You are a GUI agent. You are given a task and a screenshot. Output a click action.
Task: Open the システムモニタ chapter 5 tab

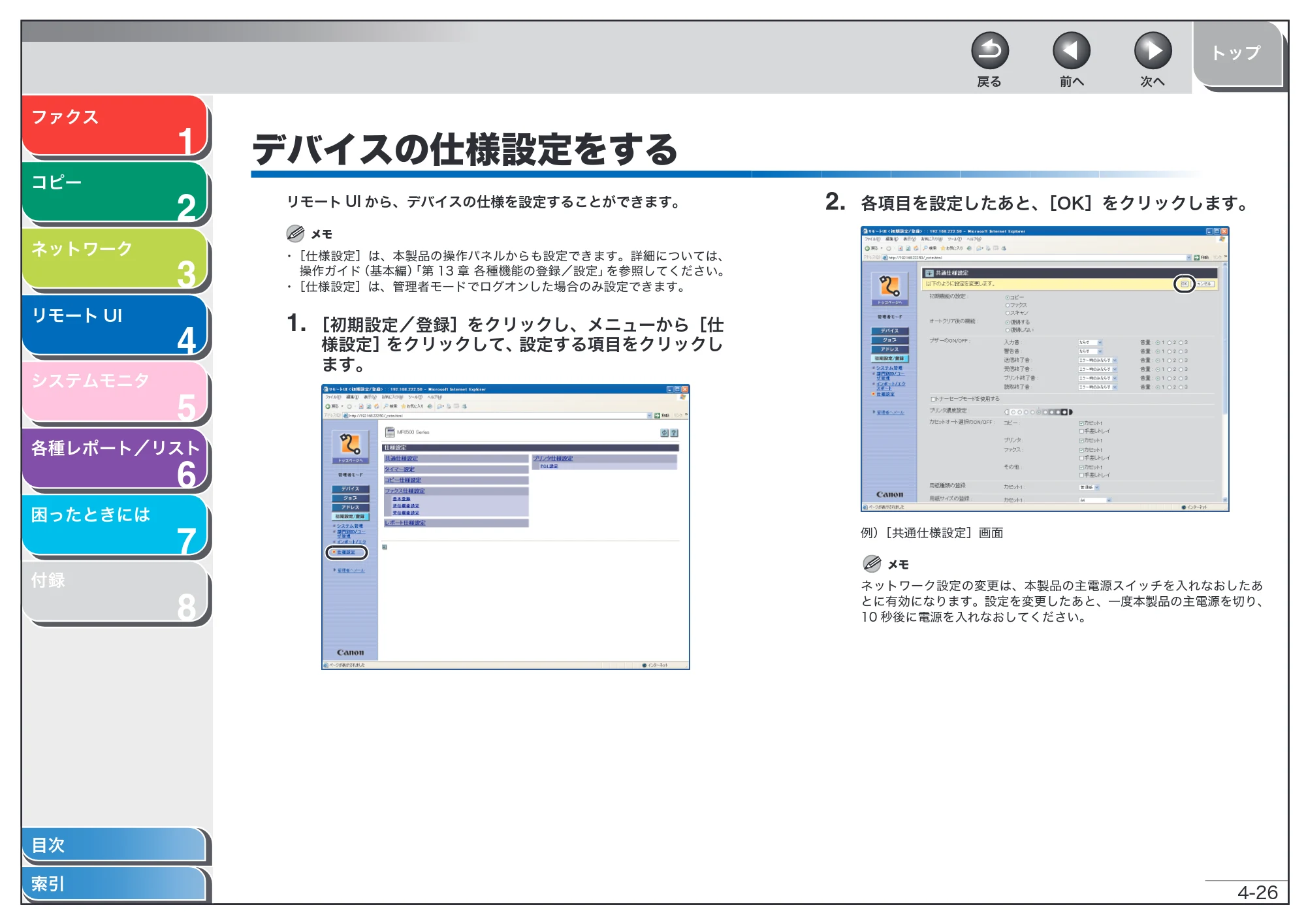coord(115,391)
